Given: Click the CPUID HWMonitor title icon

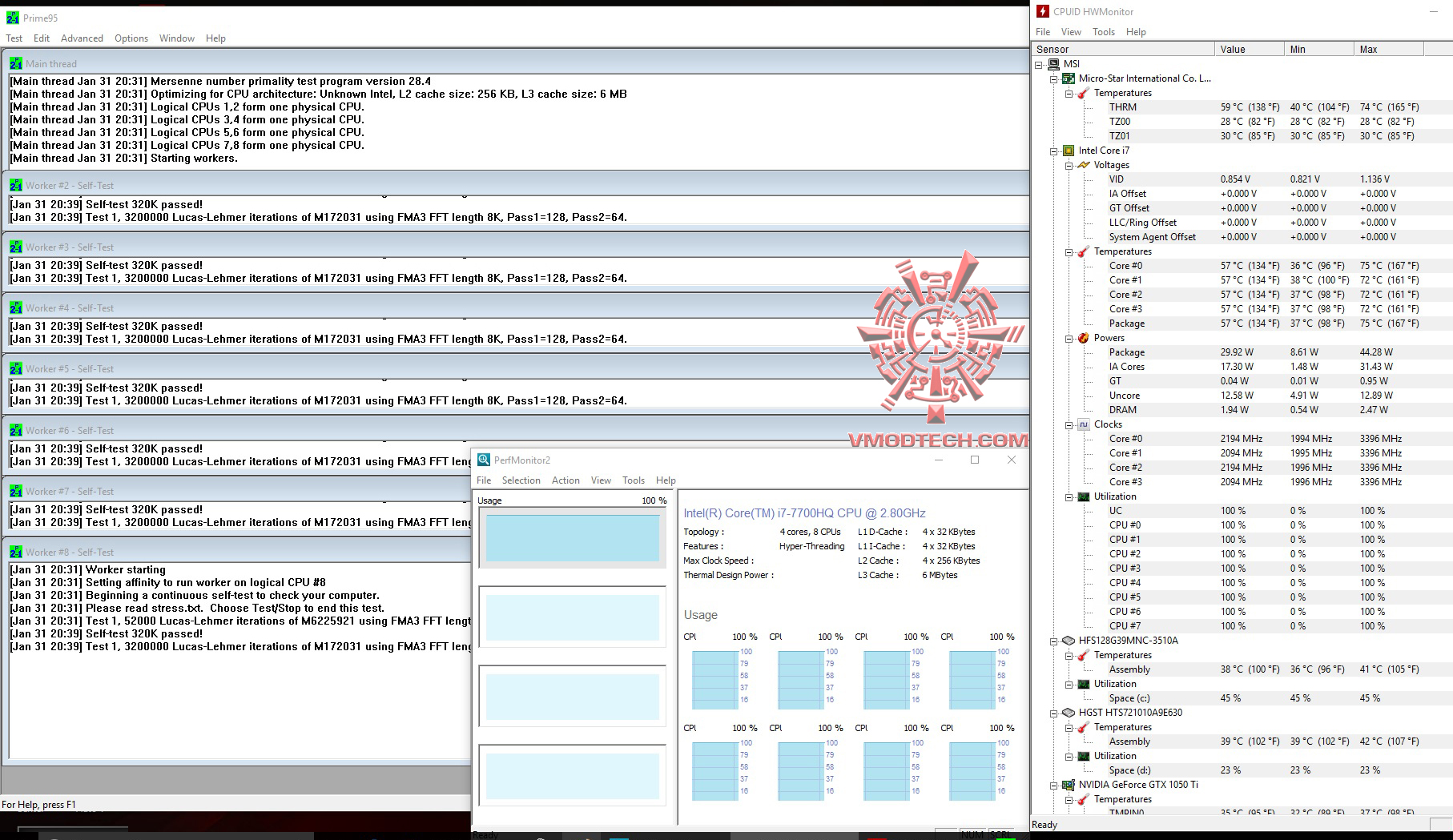Looking at the screenshot, I should tap(1043, 11).
